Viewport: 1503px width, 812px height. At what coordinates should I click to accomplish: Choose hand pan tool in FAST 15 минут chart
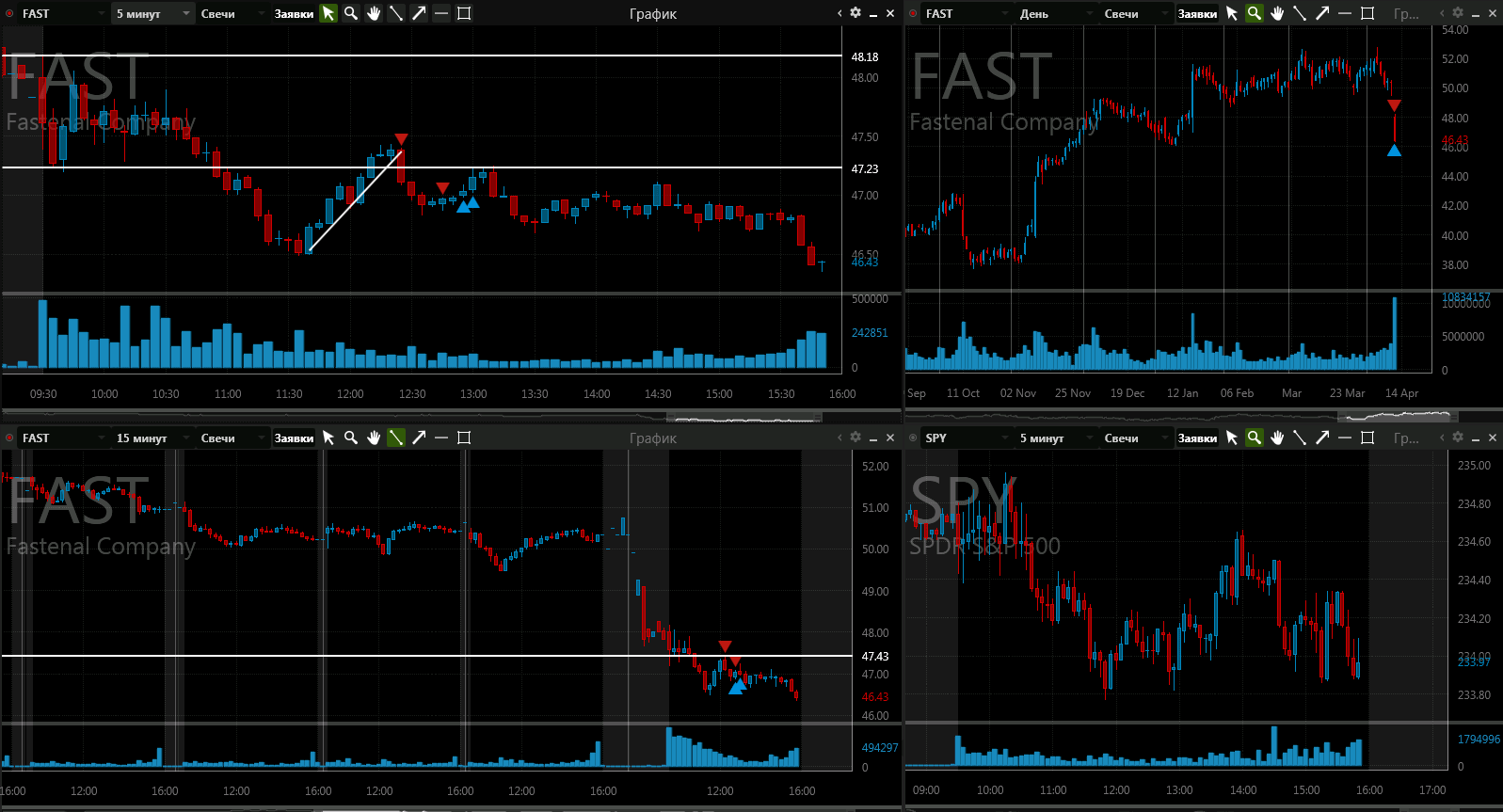coord(374,438)
